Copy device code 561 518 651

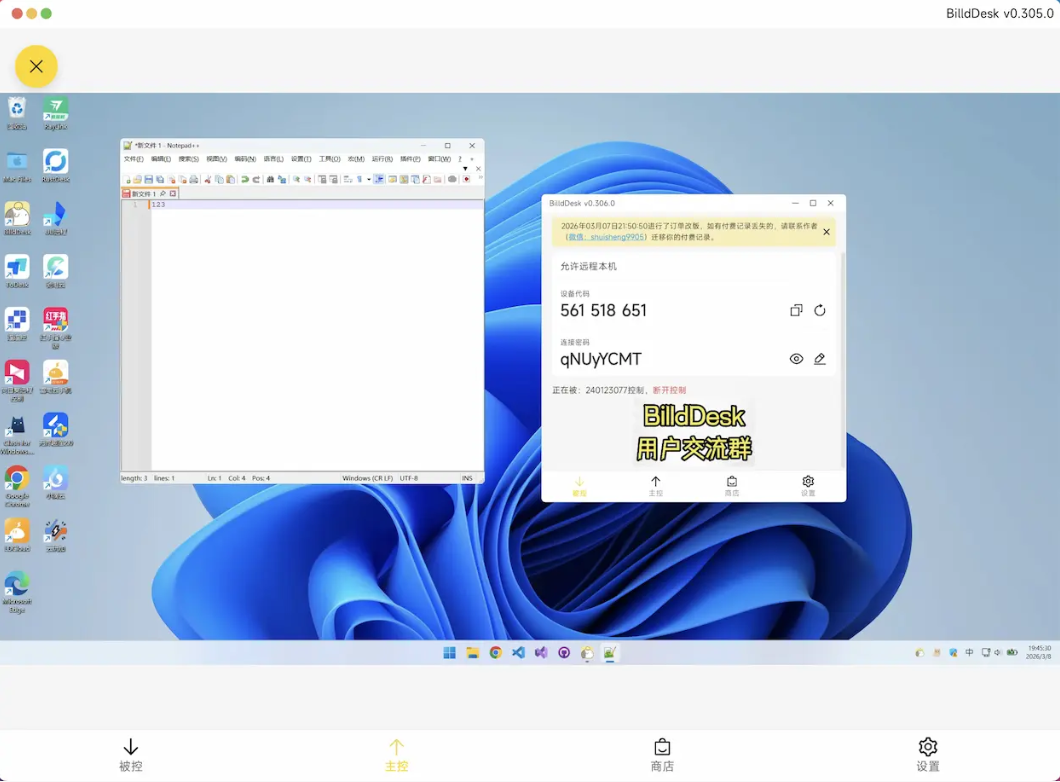(796, 310)
